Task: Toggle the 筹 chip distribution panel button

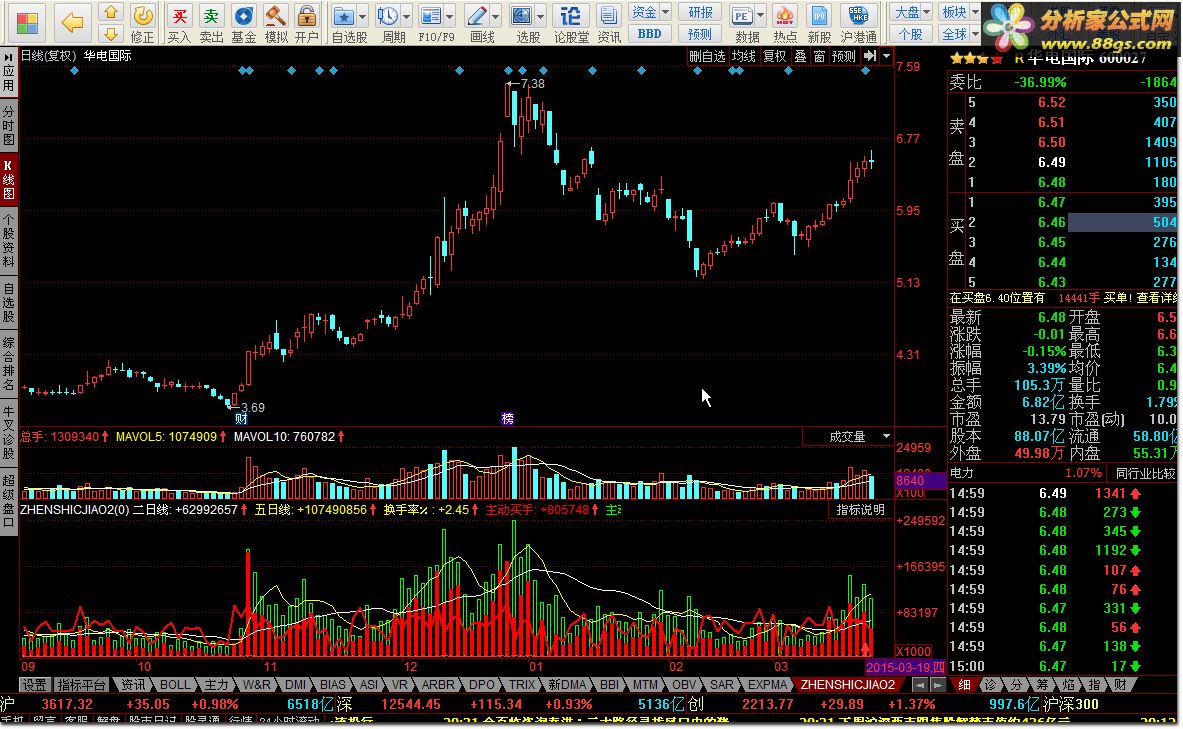Action: 1042,684
